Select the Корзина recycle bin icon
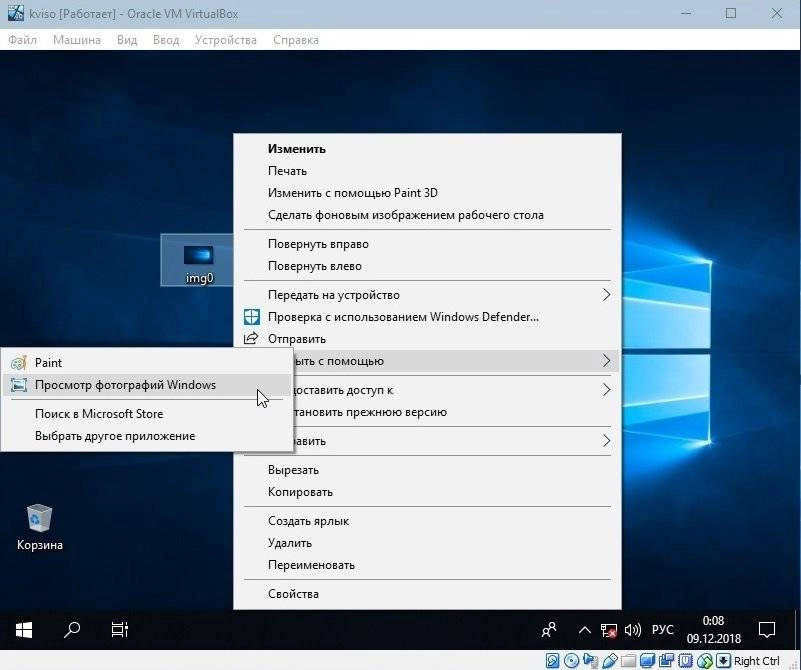 coord(39,527)
